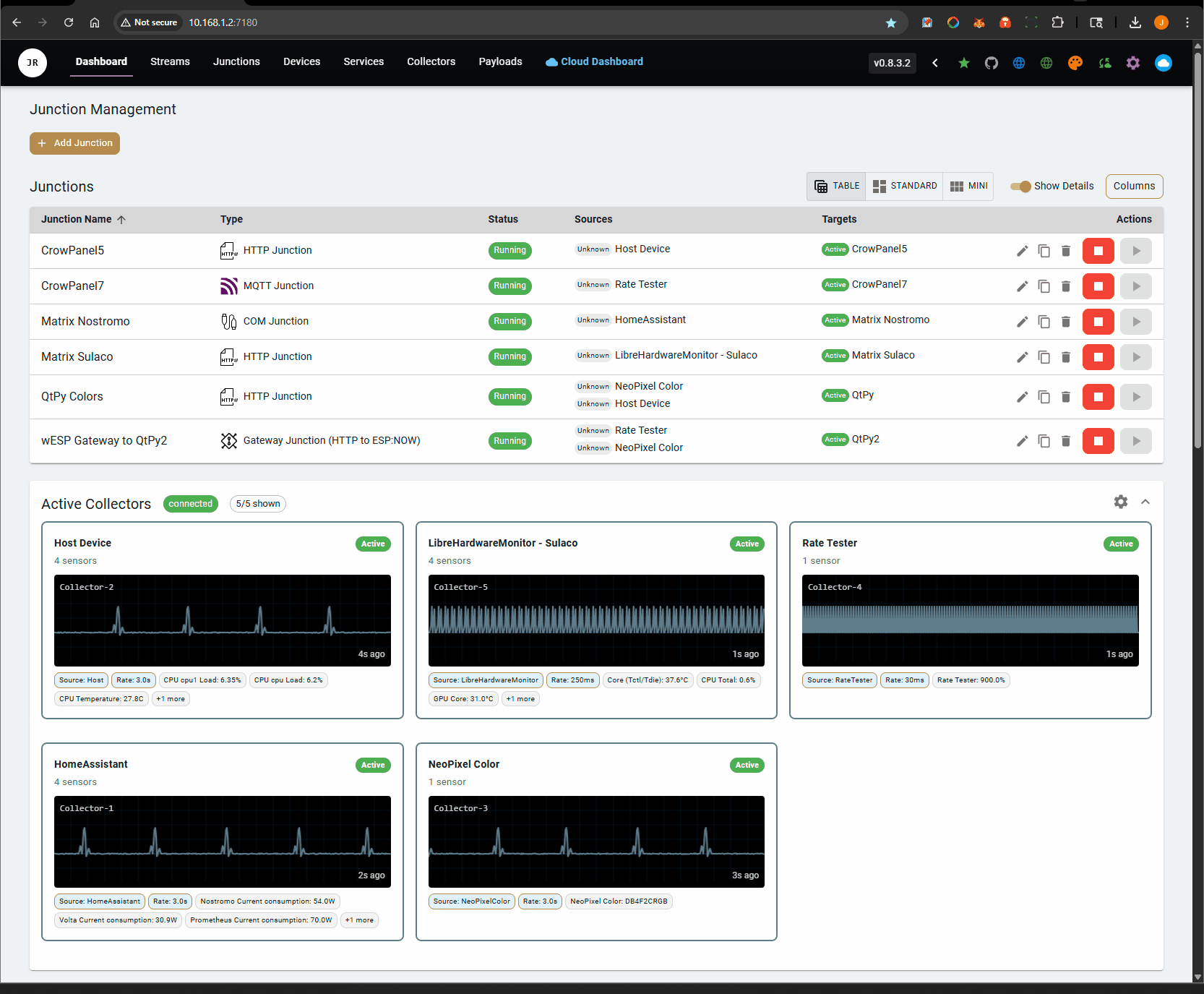Click 'Rate: 250ms' chip
1204x994 pixels.
(x=572, y=680)
